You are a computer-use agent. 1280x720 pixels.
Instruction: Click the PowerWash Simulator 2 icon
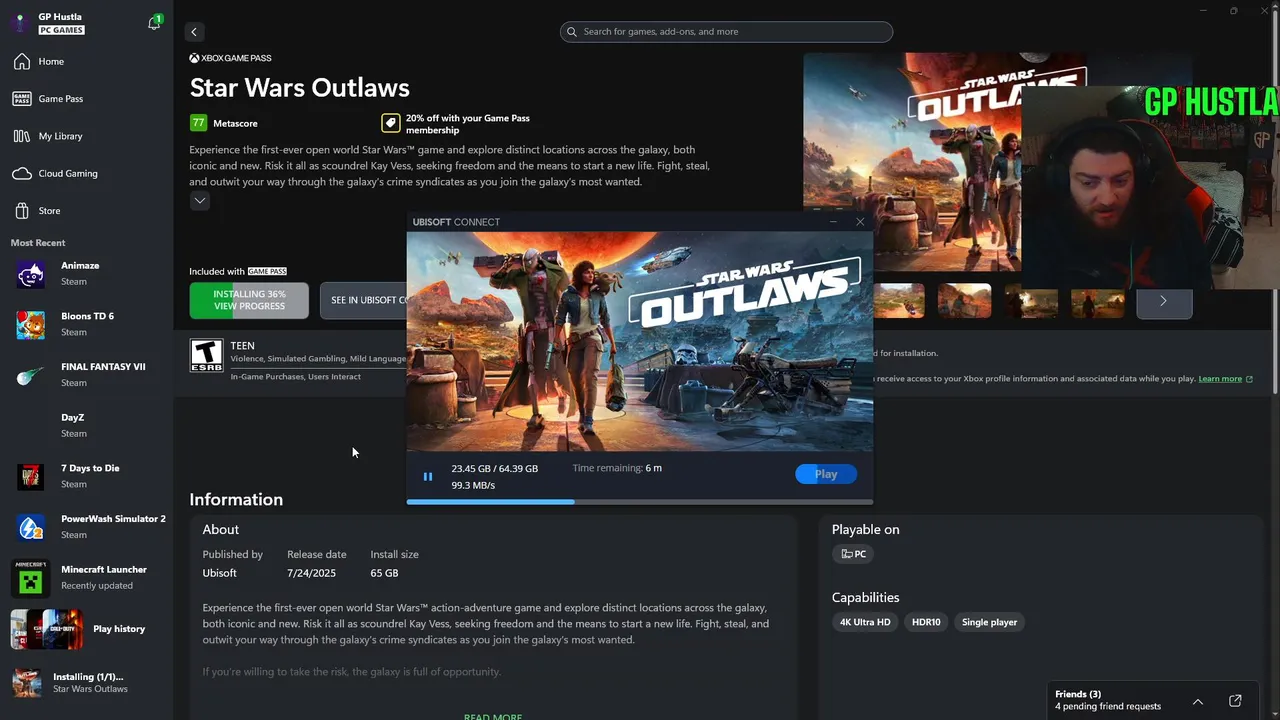[30, 527]
